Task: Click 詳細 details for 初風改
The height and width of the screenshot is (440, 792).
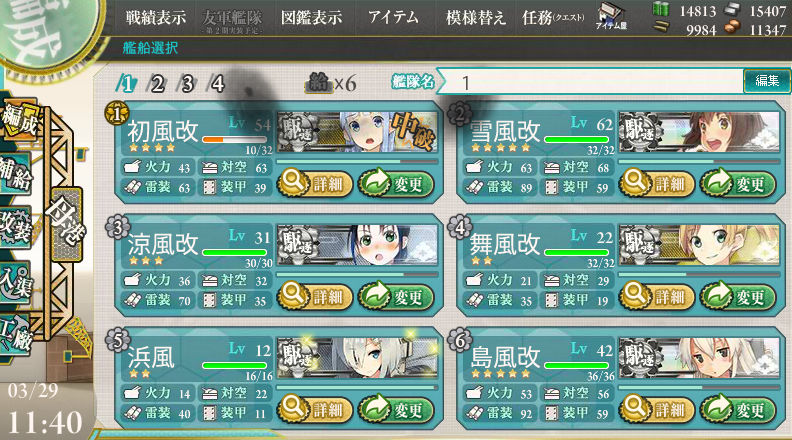Action: click(314, 184)
